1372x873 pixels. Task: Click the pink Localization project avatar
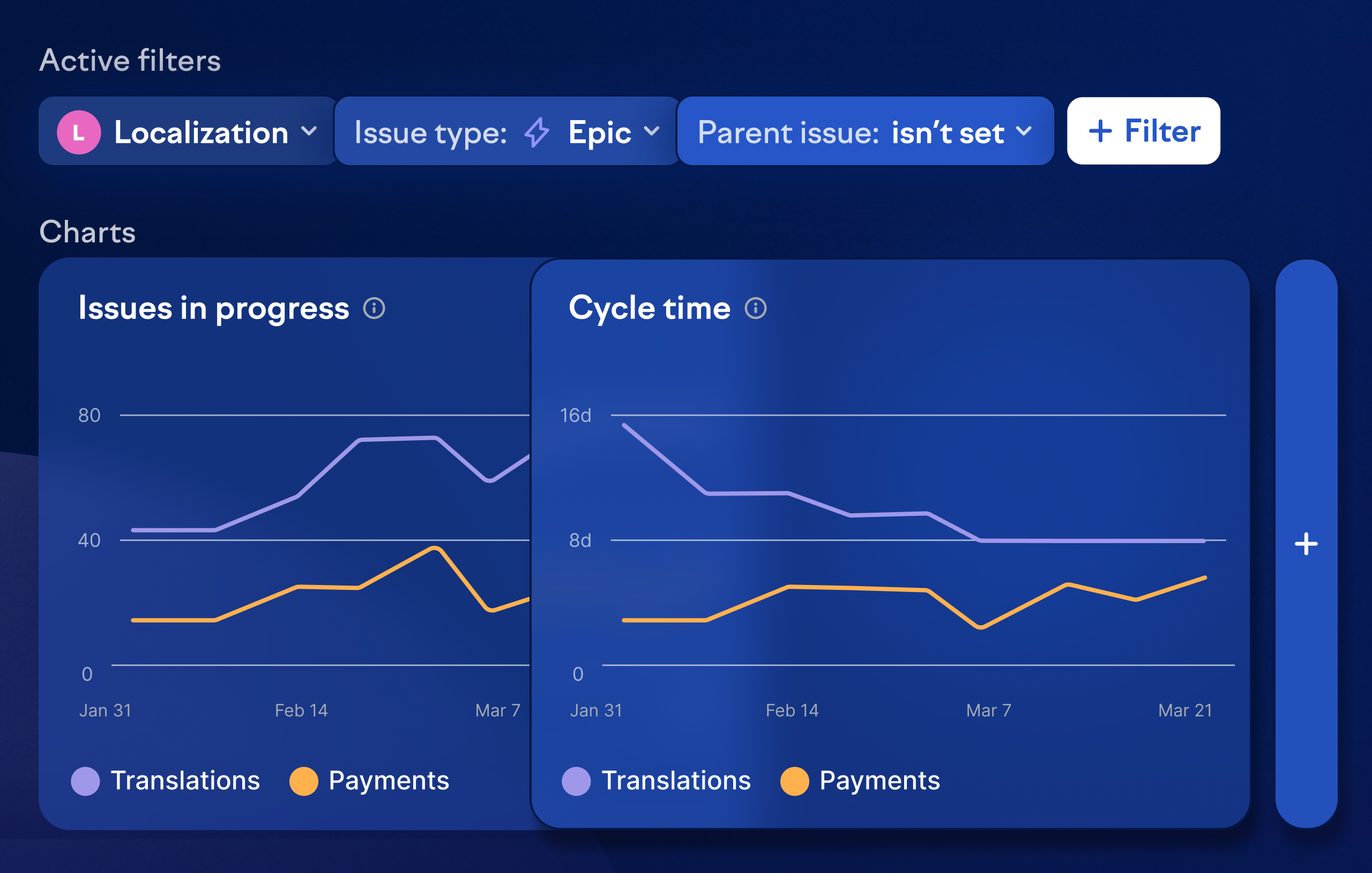tap(79, 132)
